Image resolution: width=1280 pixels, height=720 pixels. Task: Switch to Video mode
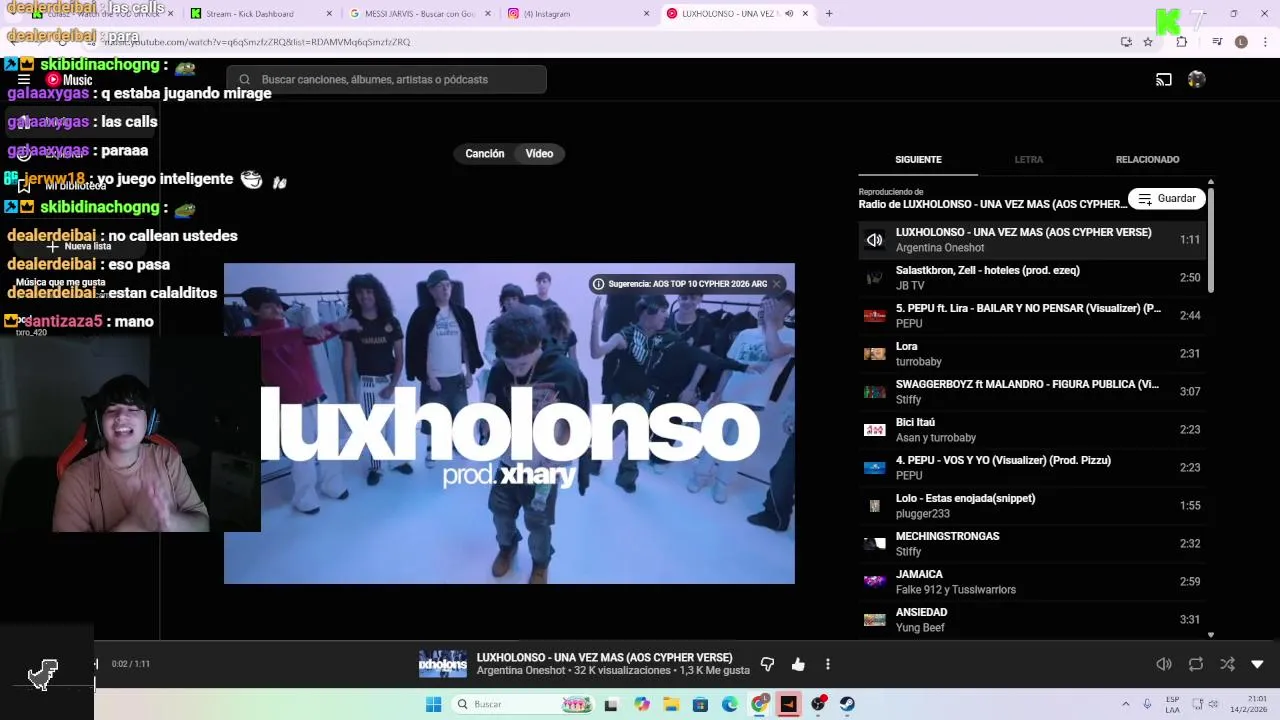point(539,154)
